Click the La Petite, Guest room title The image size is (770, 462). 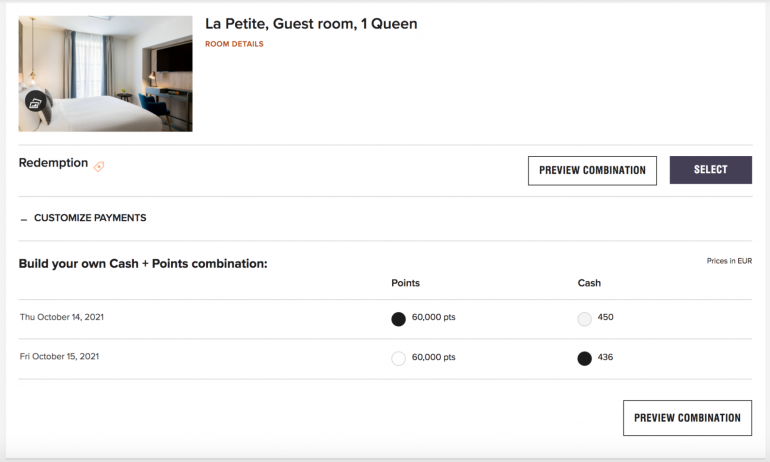pyautogui.click(x=311, y=24)
